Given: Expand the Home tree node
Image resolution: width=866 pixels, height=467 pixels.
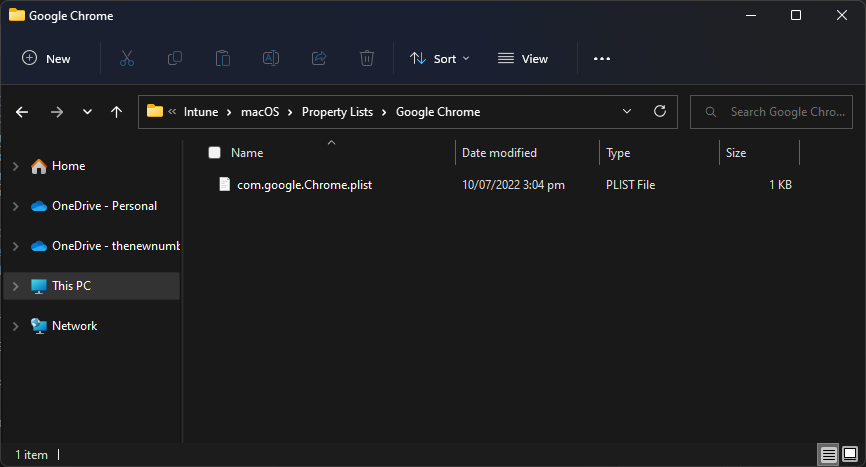Looking at the screenshot, I should (x=15, y=166).
